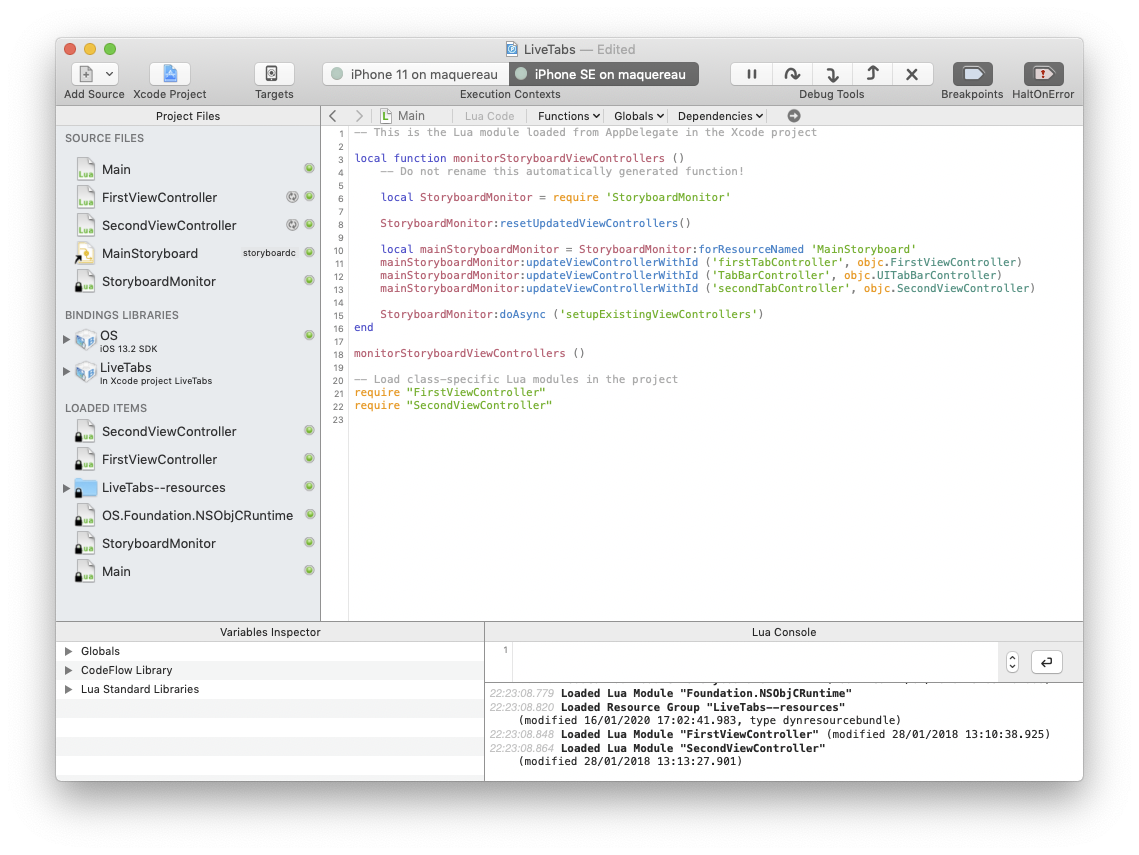The height and width of the screenshot is (855, 1139).
Task: Click the Targets toolbar icon
Action: [x=274, y=74]
